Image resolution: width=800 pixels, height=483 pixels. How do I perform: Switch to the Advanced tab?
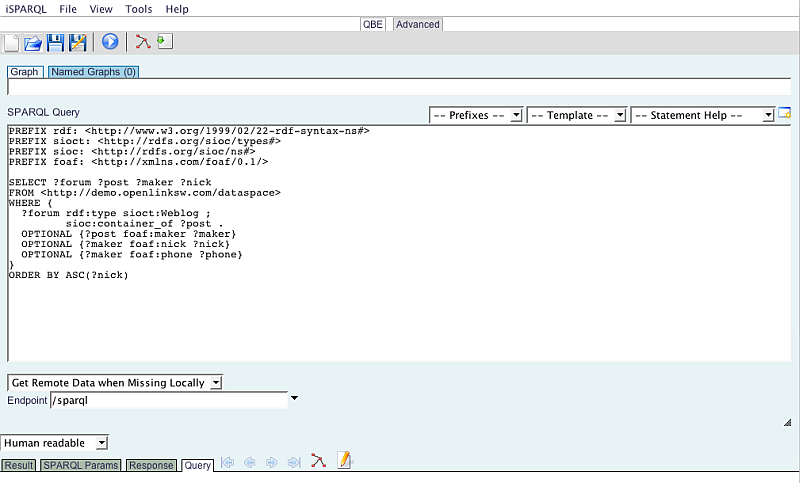pyautogui.click(x=417, y=24)
